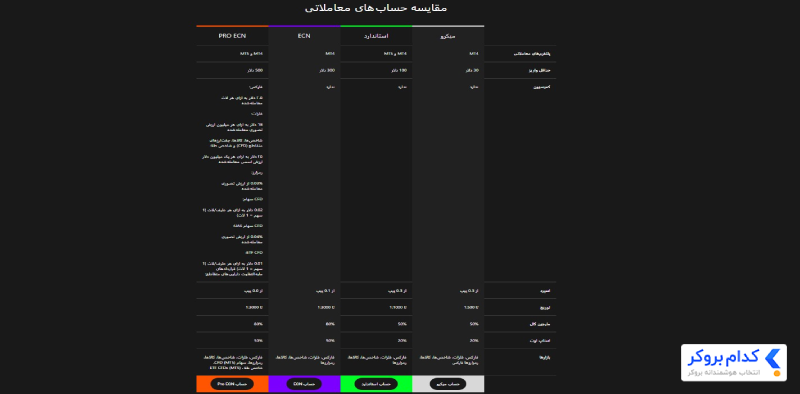The height and width of the screenshot is (394, 800).
Task: Click the platforms cell in استاندارد column
Action: click(395, 54)
